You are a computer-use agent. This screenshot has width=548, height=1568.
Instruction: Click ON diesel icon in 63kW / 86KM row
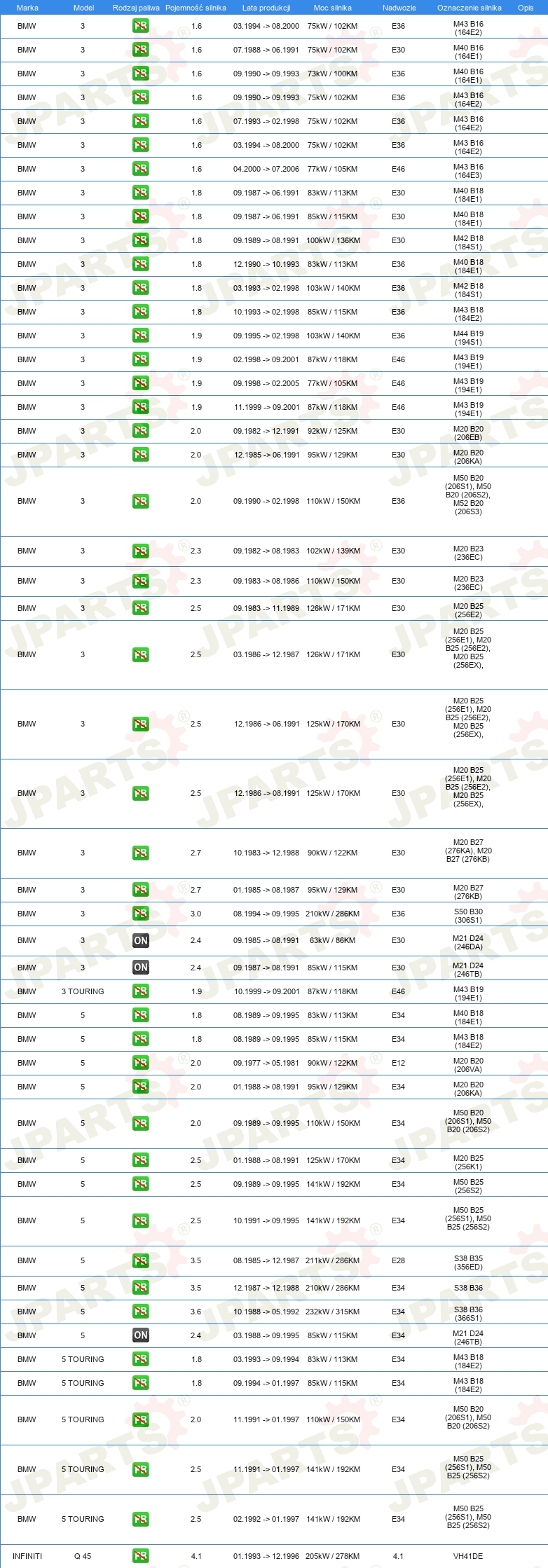click(x=140, y=941)
